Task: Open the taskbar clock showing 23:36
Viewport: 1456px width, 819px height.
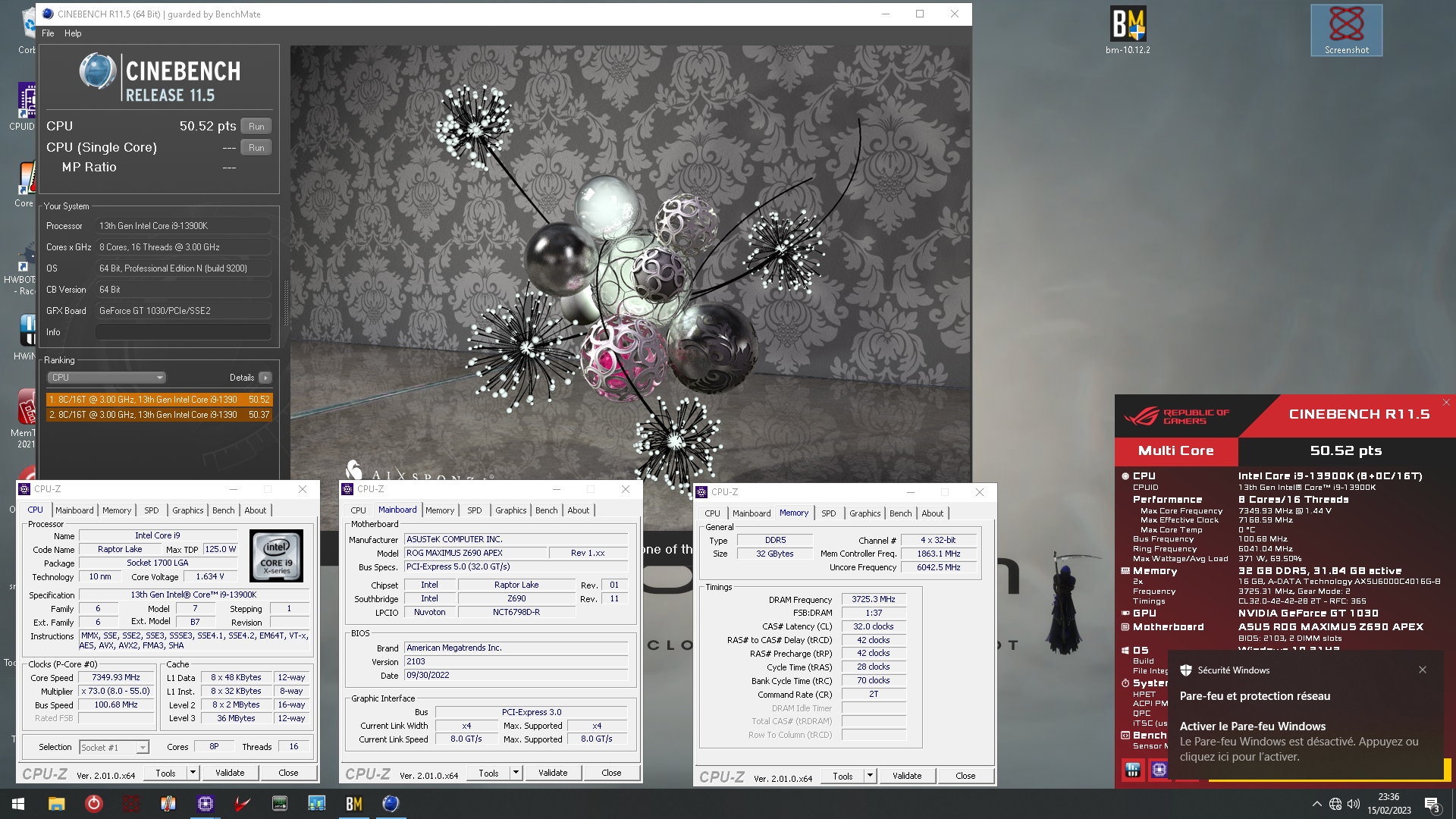Action: coord(1389,804)
